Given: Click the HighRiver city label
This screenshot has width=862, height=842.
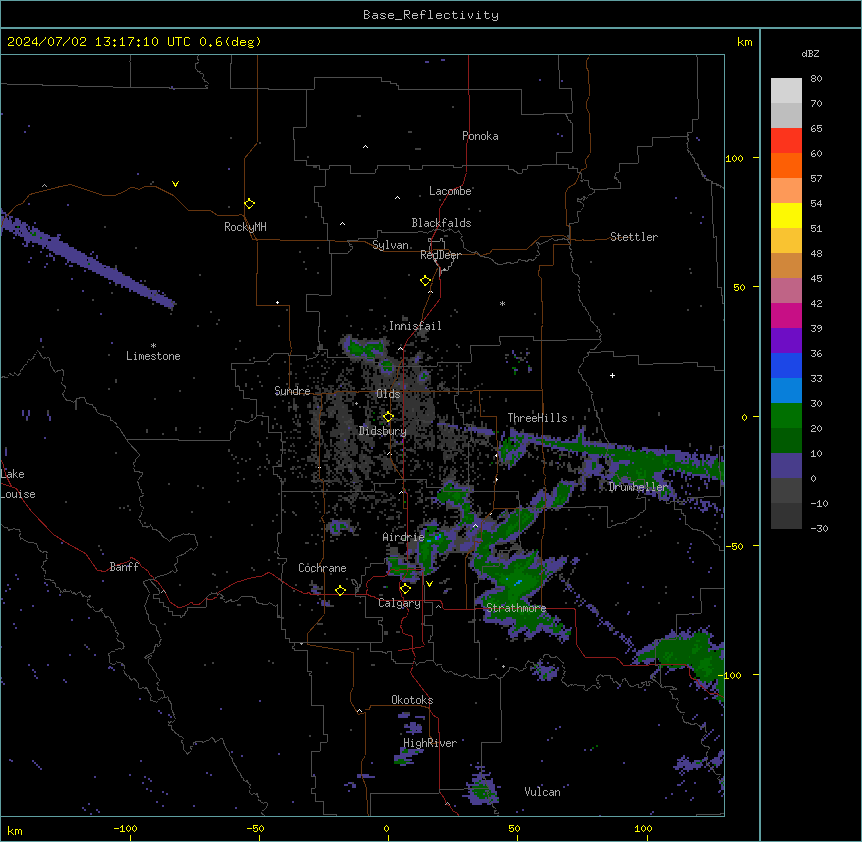Looking at the screenshot, I should [x=430, y=743].
